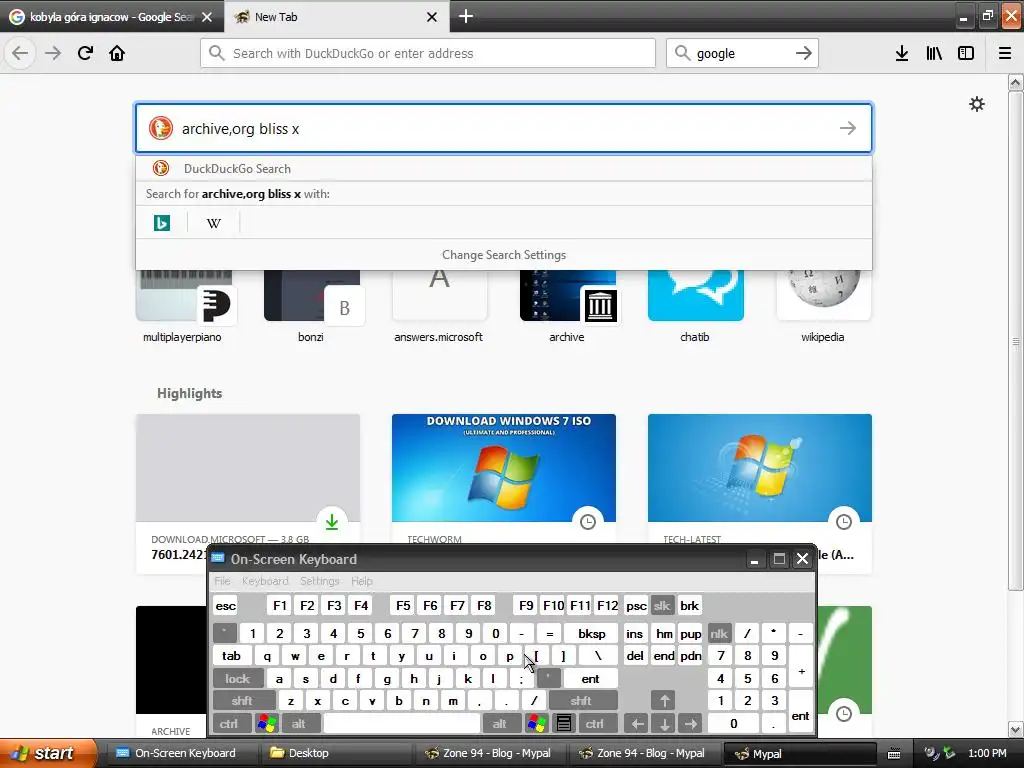Image resolution: width=1024 pixels, height=768 pixels.
Task: Show the sidebar via toolbar icon
Action: 966,53
